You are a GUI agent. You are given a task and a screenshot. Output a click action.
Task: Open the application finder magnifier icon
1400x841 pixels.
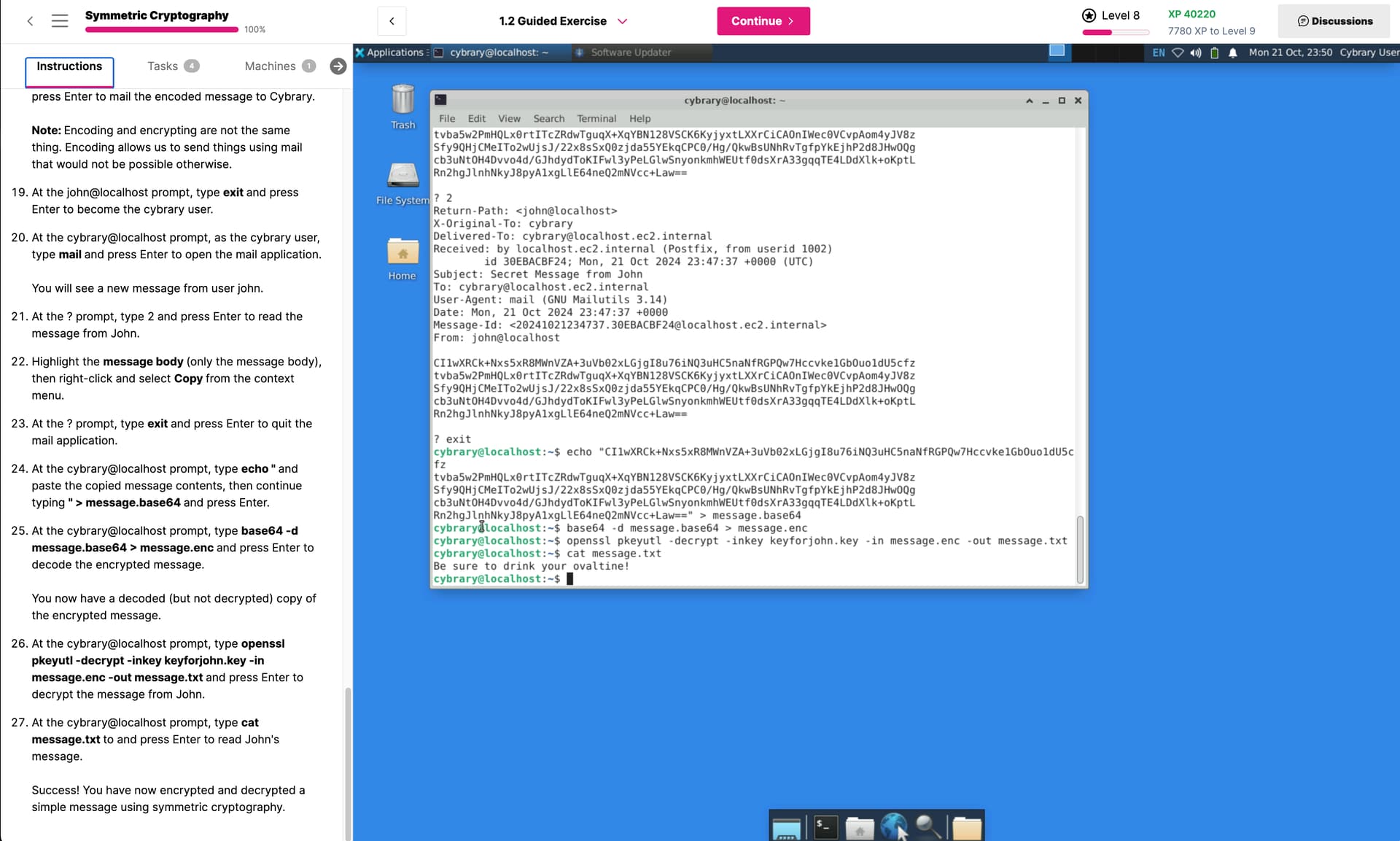pos(927,827)
